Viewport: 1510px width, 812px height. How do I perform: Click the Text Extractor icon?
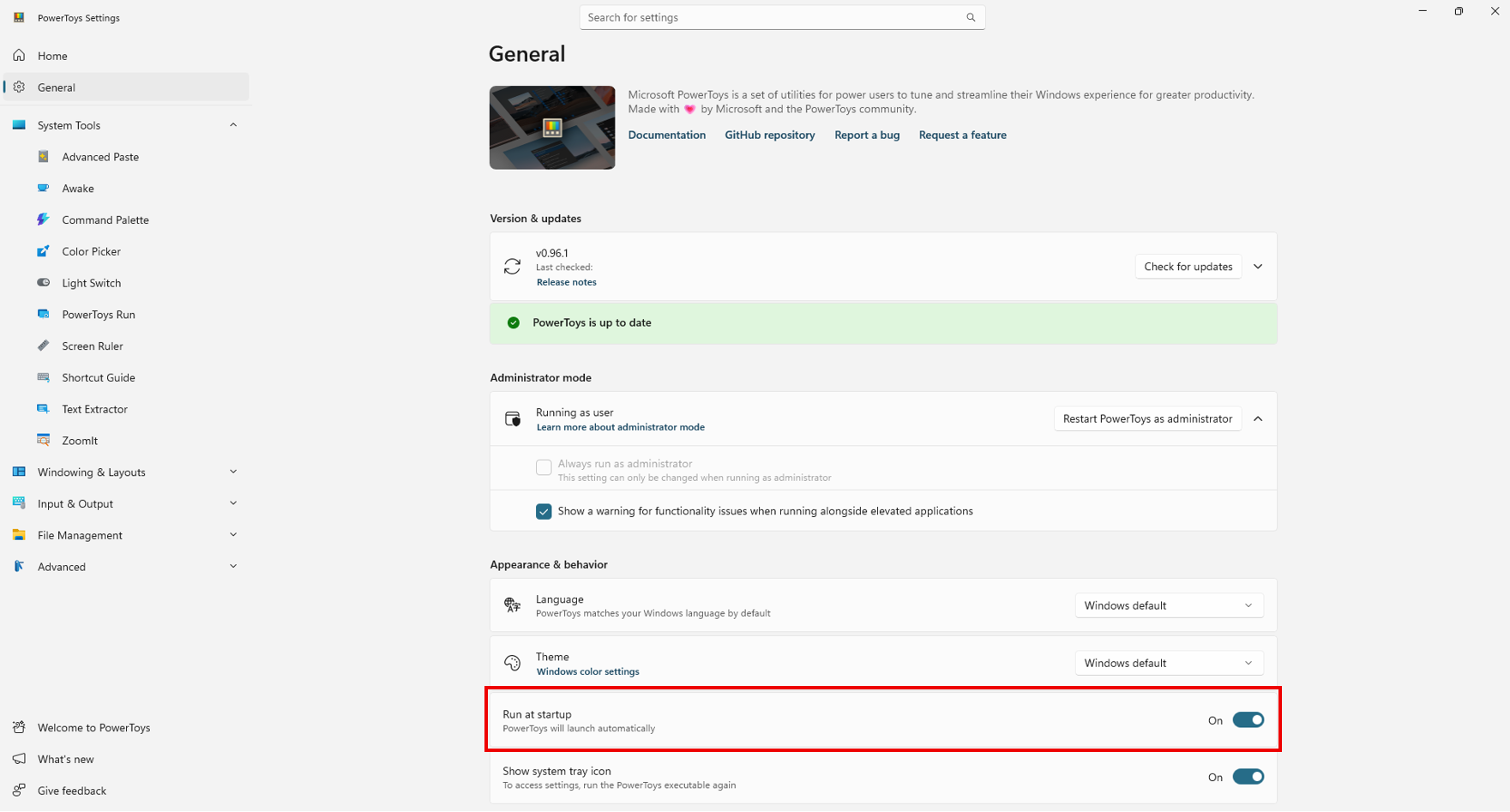point(44,409)
